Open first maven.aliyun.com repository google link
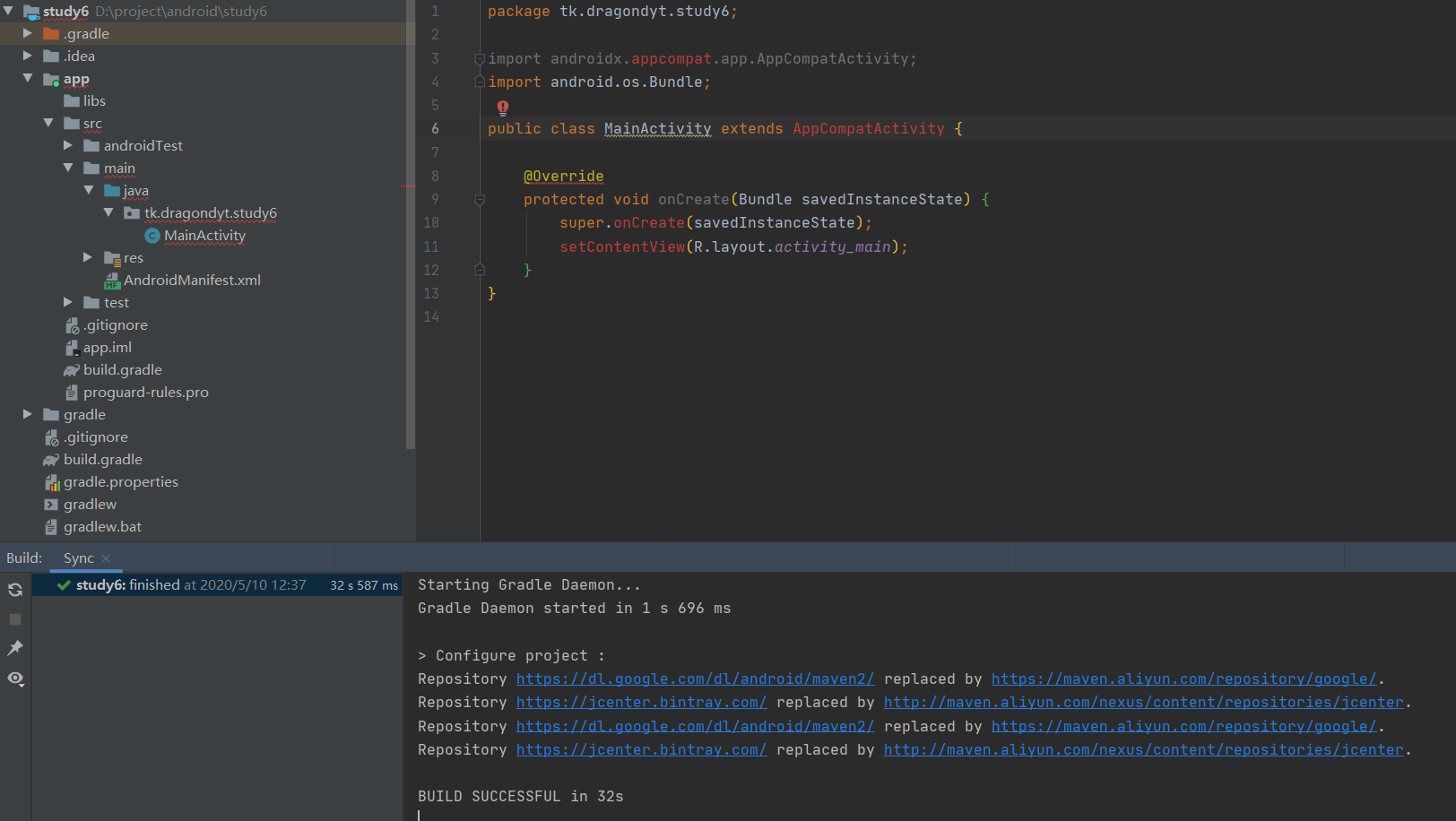 click(x=1183, y=679)
